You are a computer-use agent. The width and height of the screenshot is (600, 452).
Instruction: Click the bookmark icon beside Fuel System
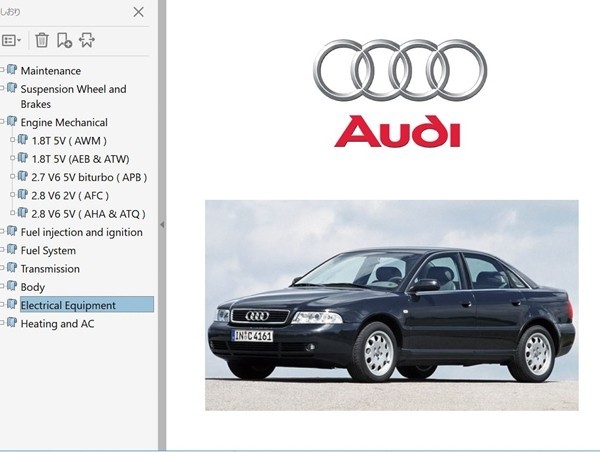click(x=12, y=250)
